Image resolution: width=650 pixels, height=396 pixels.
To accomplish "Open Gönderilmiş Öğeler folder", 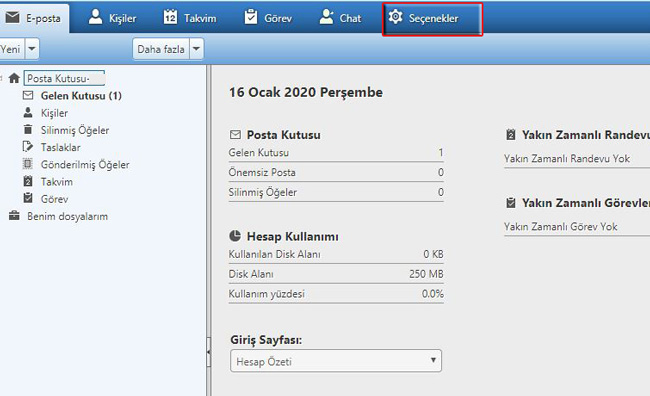I will (x=85, y=165).
